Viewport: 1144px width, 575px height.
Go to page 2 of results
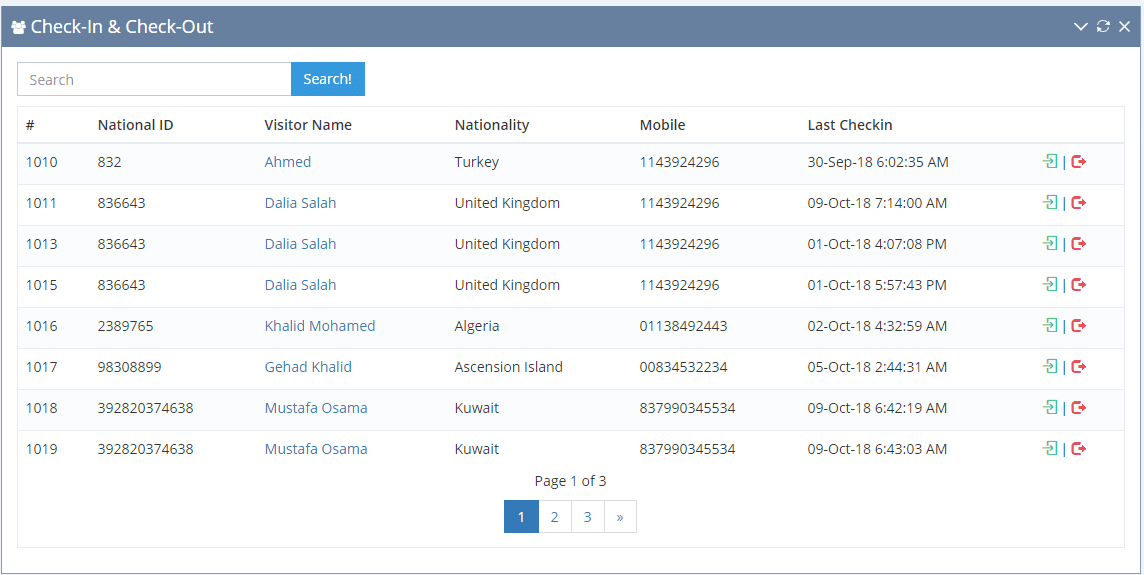coord(554,517)
